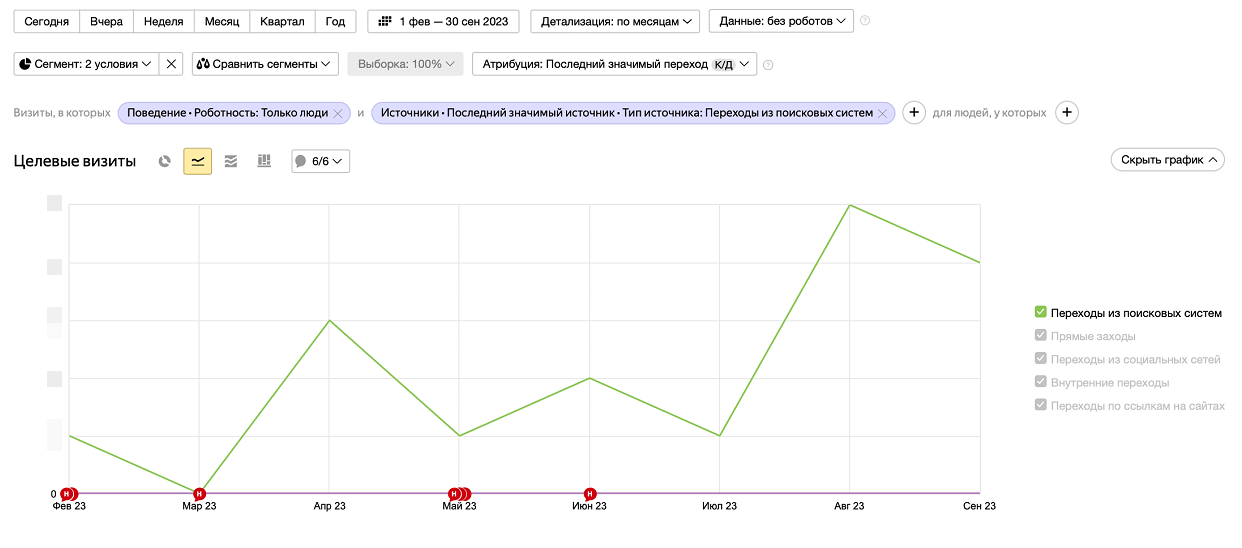Collapse chart with 'Скрыть график'
1242x548 pixels.
point(1167,160)
